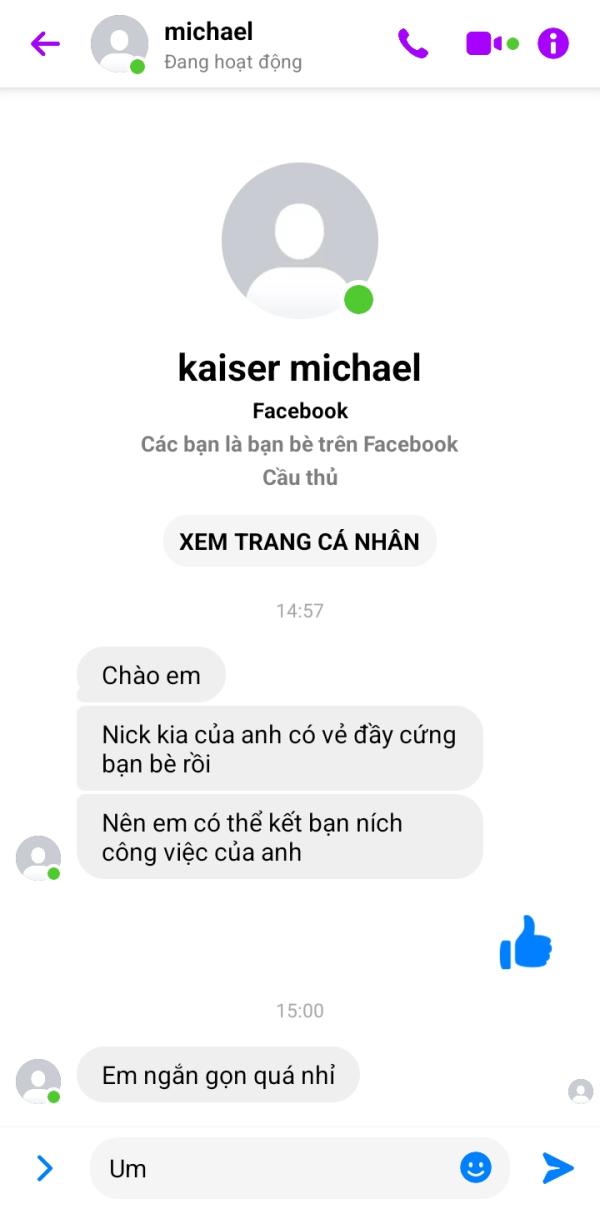Send the typed message with arrow icon
The width and height of the screenshot is (600, 1209).
[558, 1167]
